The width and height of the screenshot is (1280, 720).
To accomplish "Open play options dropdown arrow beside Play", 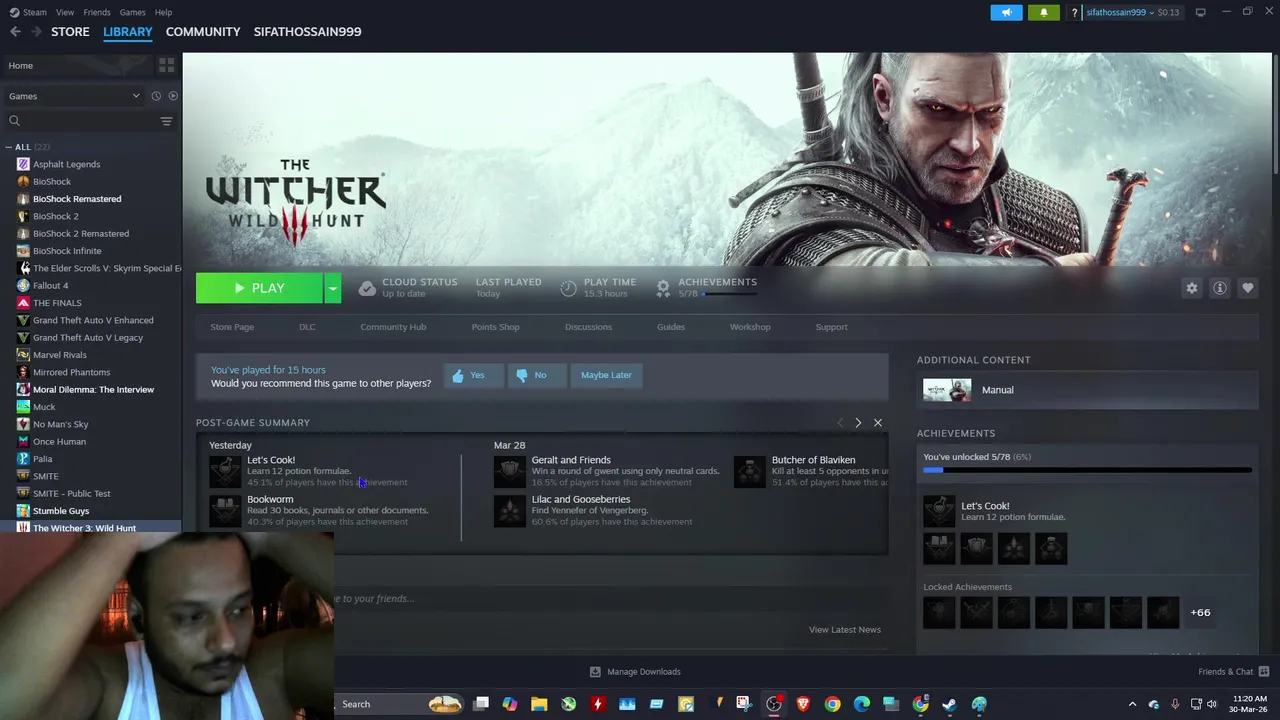I will click(333, 288).
